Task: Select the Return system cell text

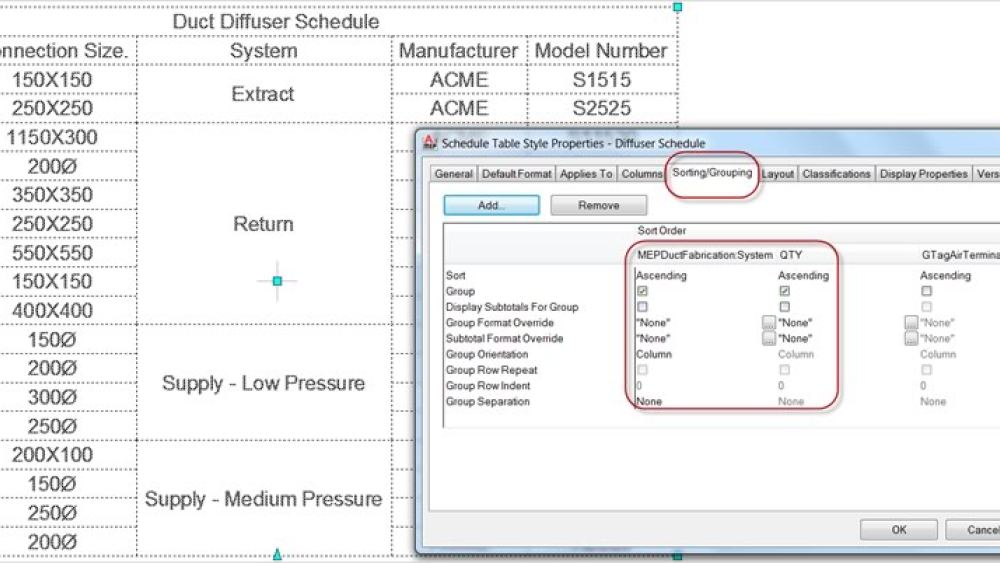Action: pyautogui.click(x=263, y=224)
